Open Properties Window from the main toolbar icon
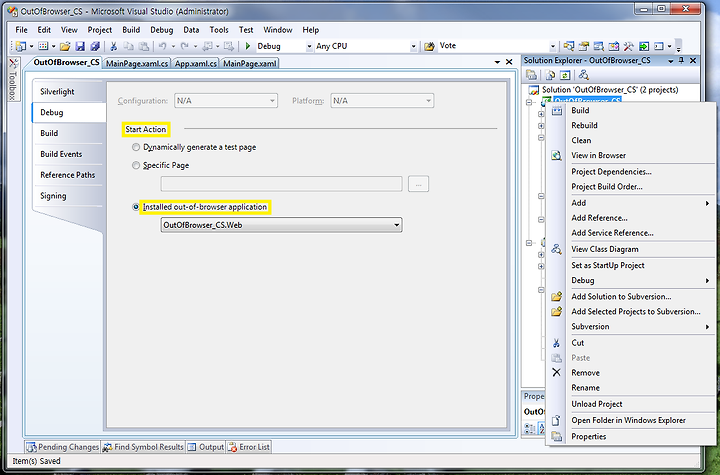Image resolution: width=720 pixels, height=475 pixels. (x=584, y=46)
